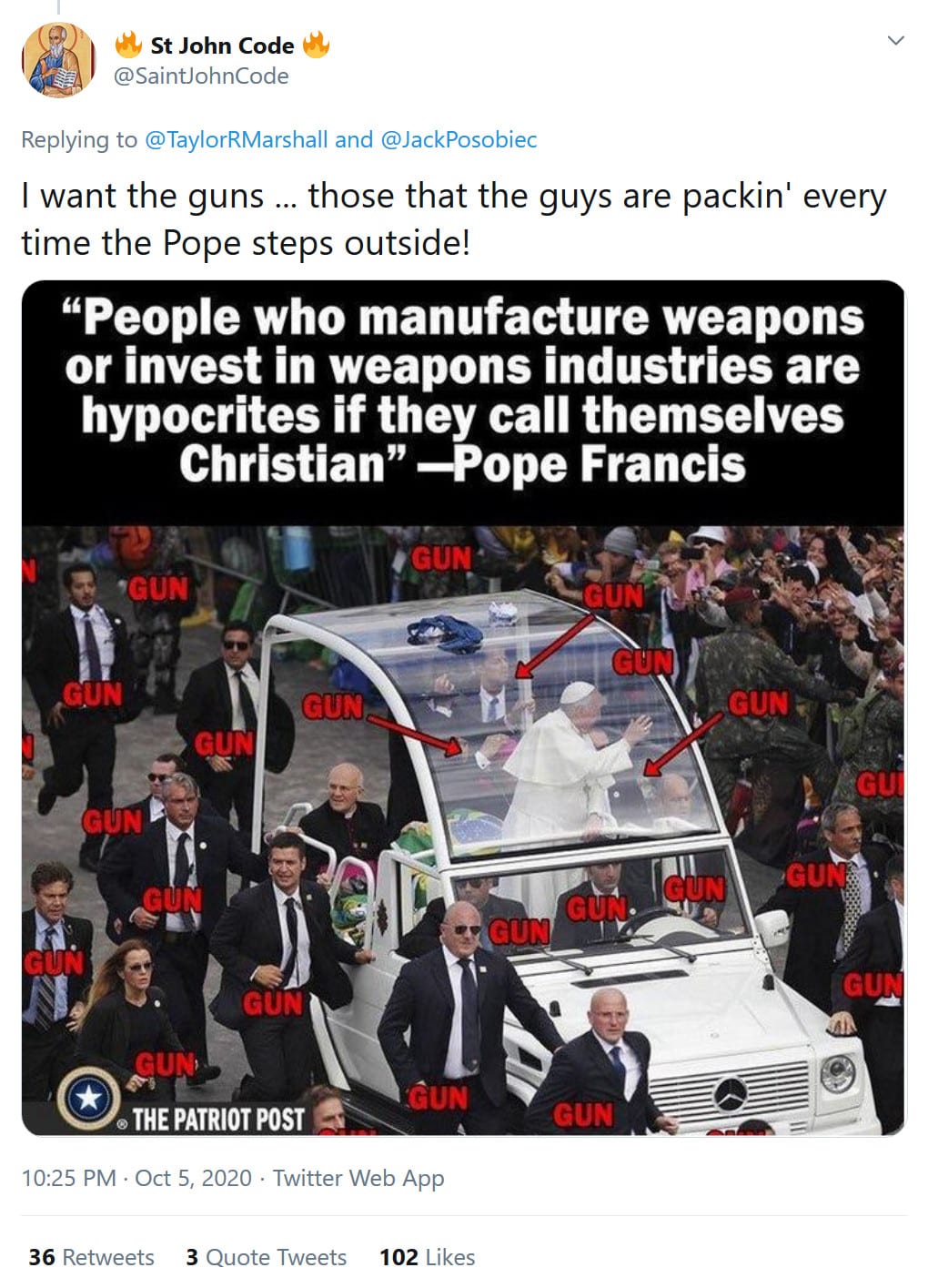Screen dimensions: 928x1288
Task: Click the tweet text about guns
Action: (453, 219)
